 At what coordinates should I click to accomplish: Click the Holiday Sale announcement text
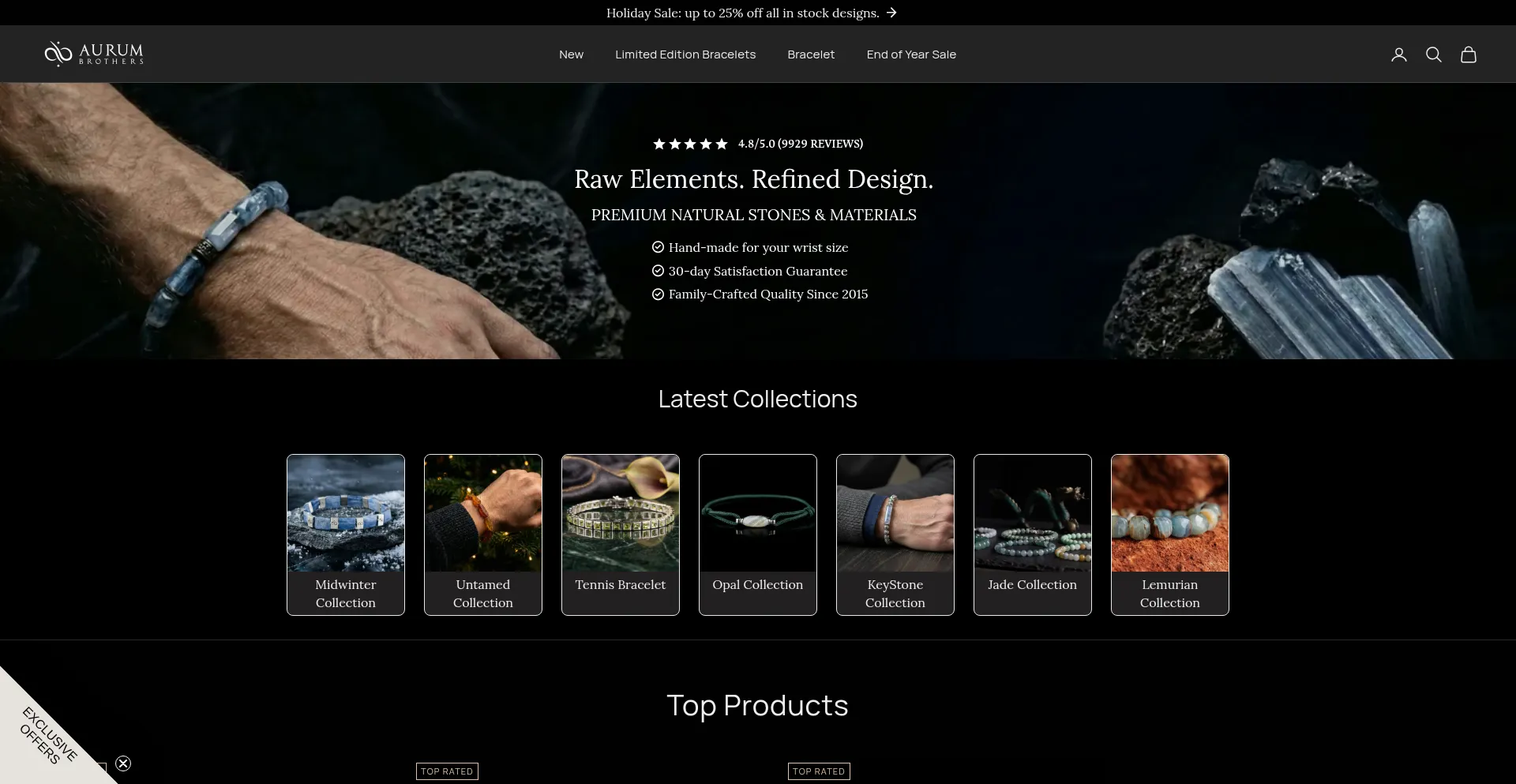[741, 13]
